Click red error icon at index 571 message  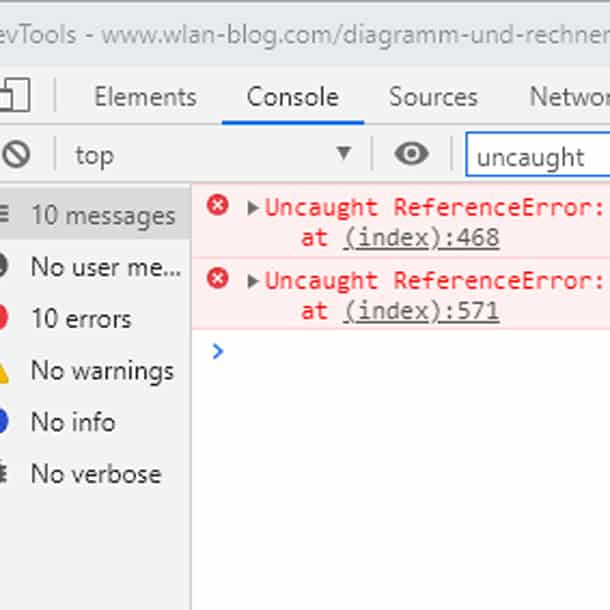[x=217, y=278]
